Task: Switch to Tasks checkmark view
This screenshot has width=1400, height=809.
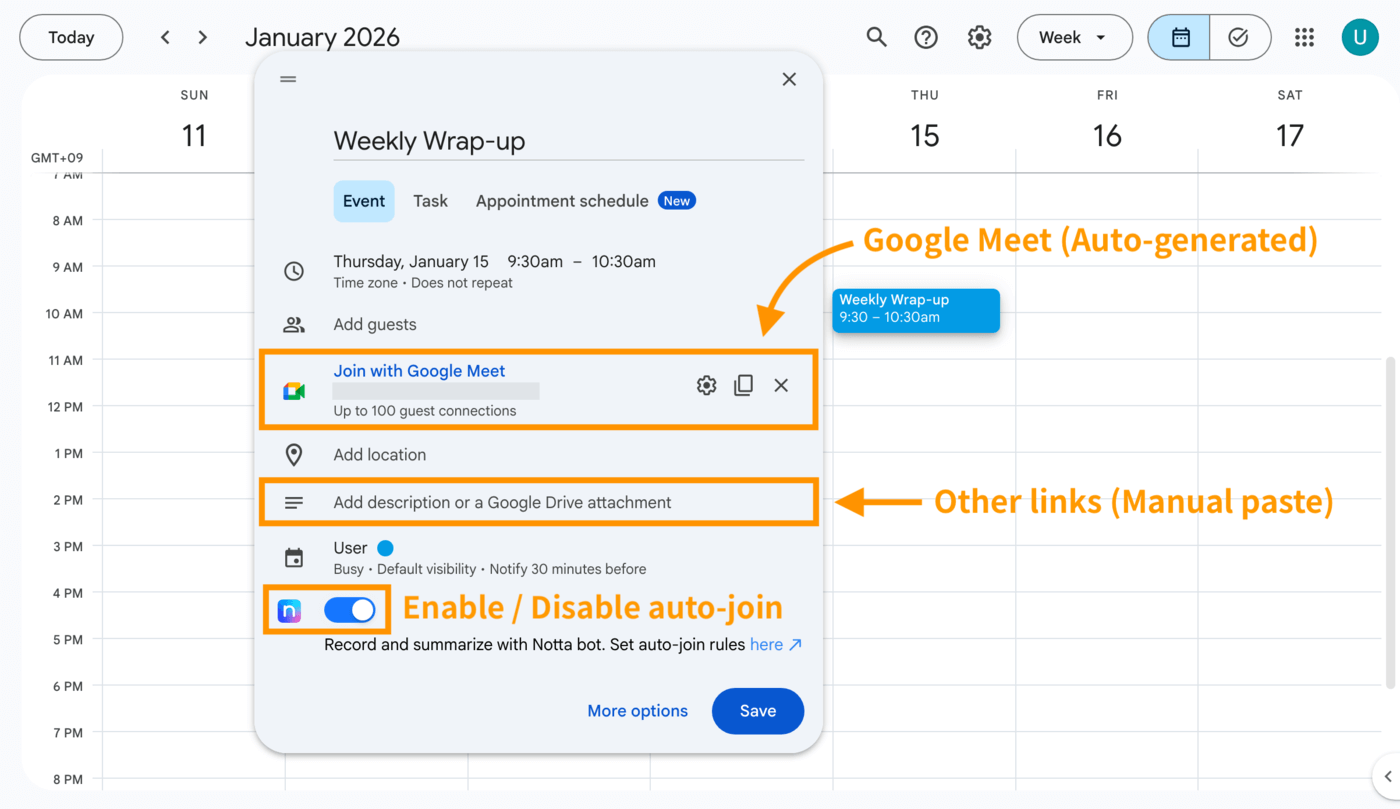Action: [x=1239, y=38]
